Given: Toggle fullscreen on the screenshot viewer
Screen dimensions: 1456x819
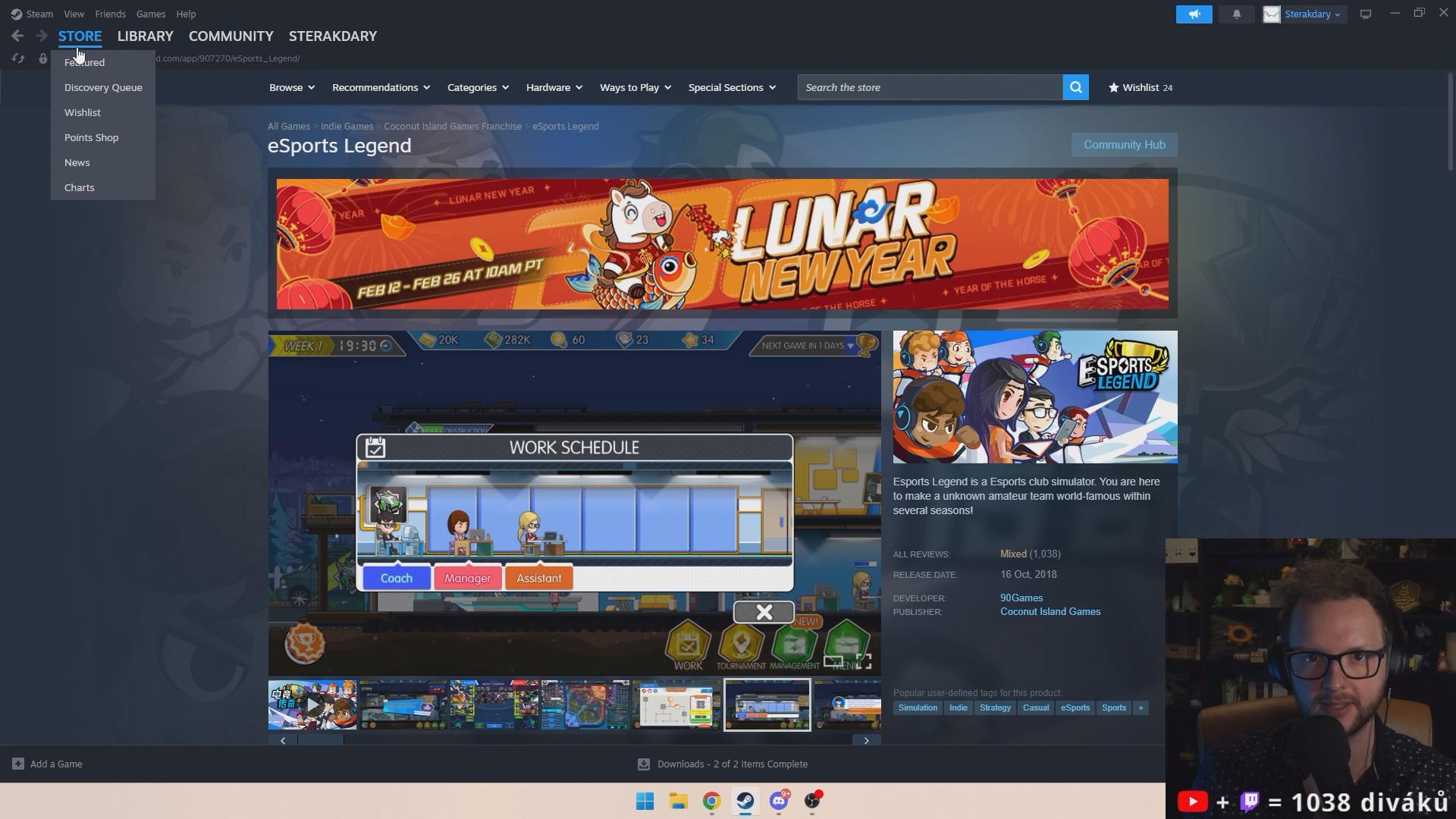Looking at the screenshot, I should tap(864, 661).
